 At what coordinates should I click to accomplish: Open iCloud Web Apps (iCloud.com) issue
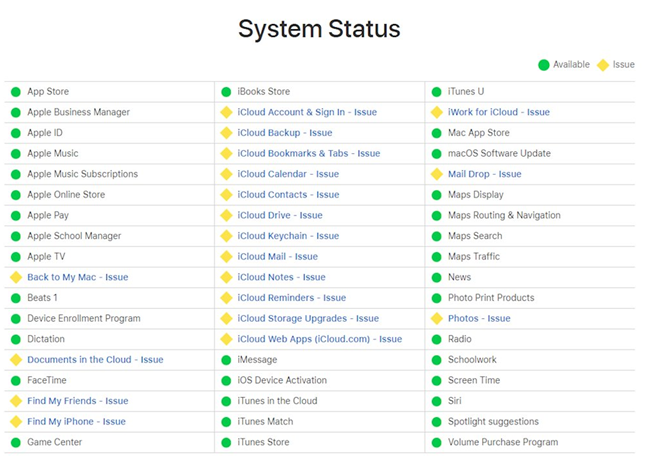319,339
